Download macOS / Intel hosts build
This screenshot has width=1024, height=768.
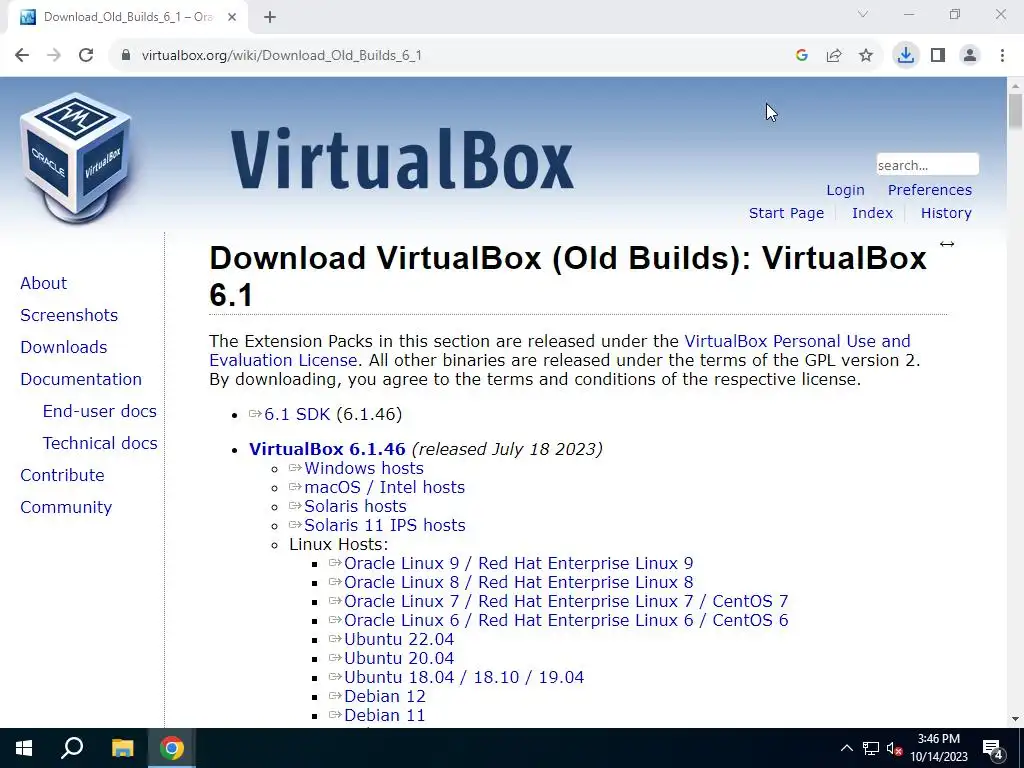pyautogui.click(x=385, y=487)
